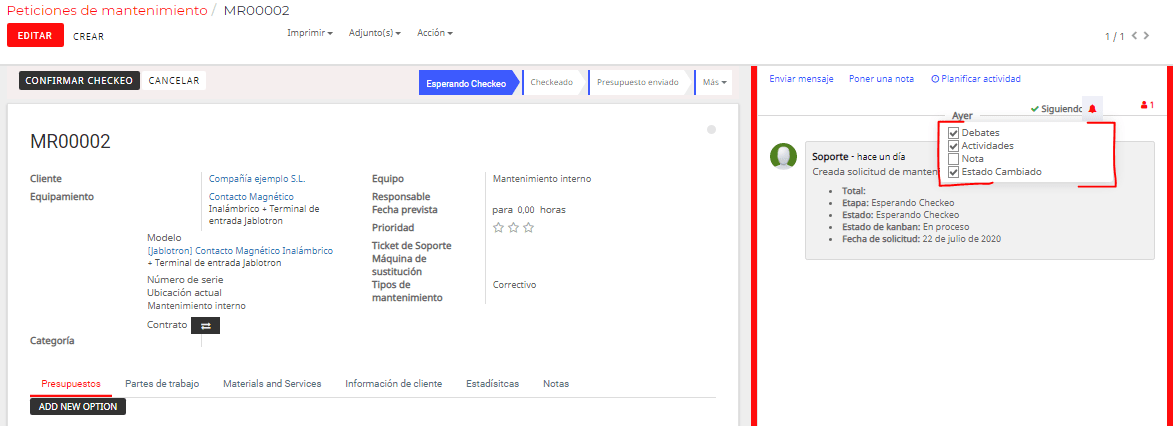This screenshot has width=1173, height=426.
Task: Click the grey kanban state dot
Action: click(x=711, y=130)
